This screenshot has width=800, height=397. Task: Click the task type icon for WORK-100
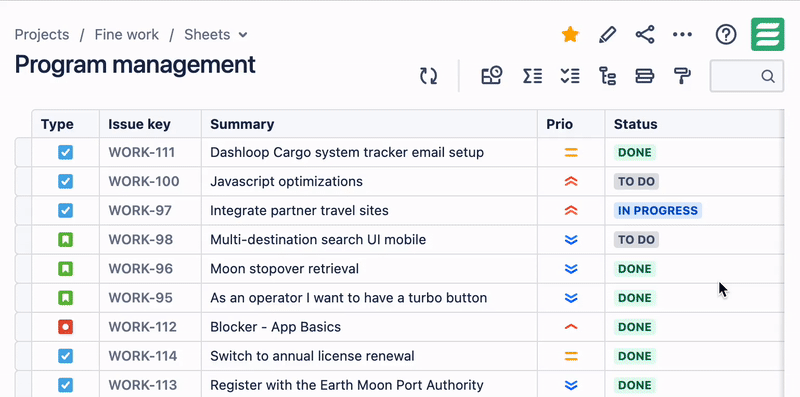(x=65, y=181)
